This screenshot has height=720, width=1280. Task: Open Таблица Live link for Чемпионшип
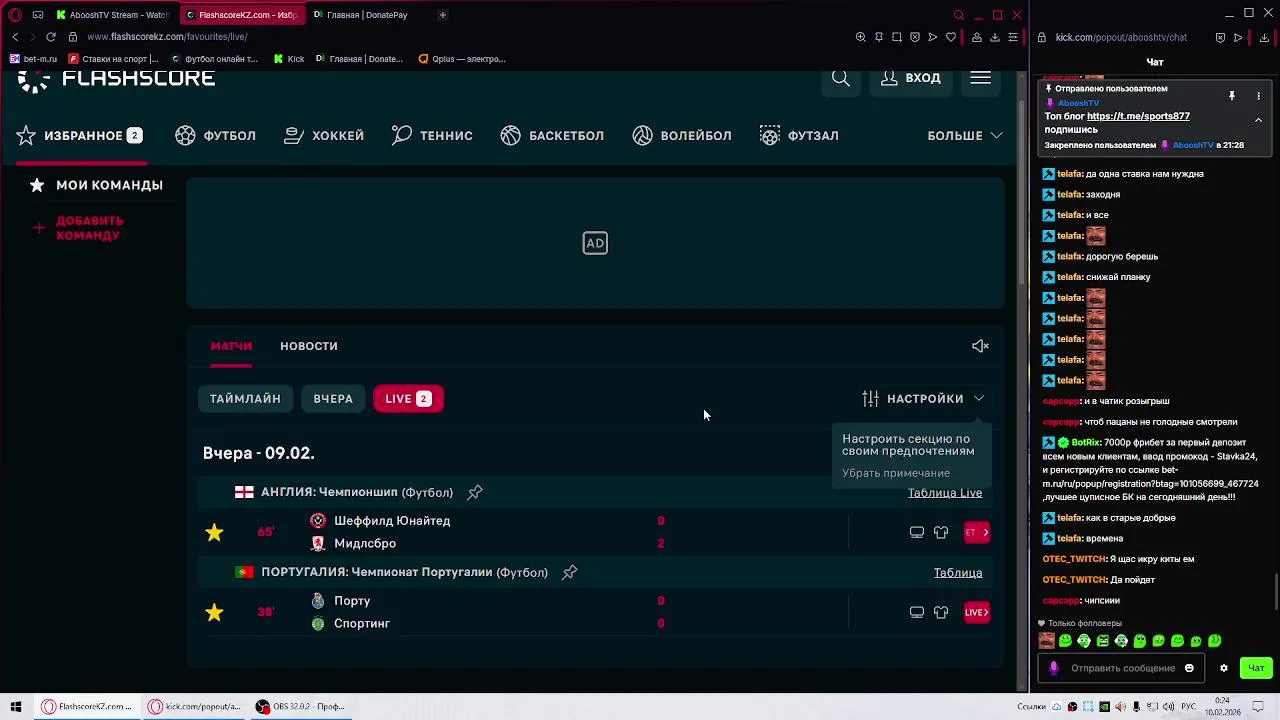pyautogui.click(x=945, y=493)
